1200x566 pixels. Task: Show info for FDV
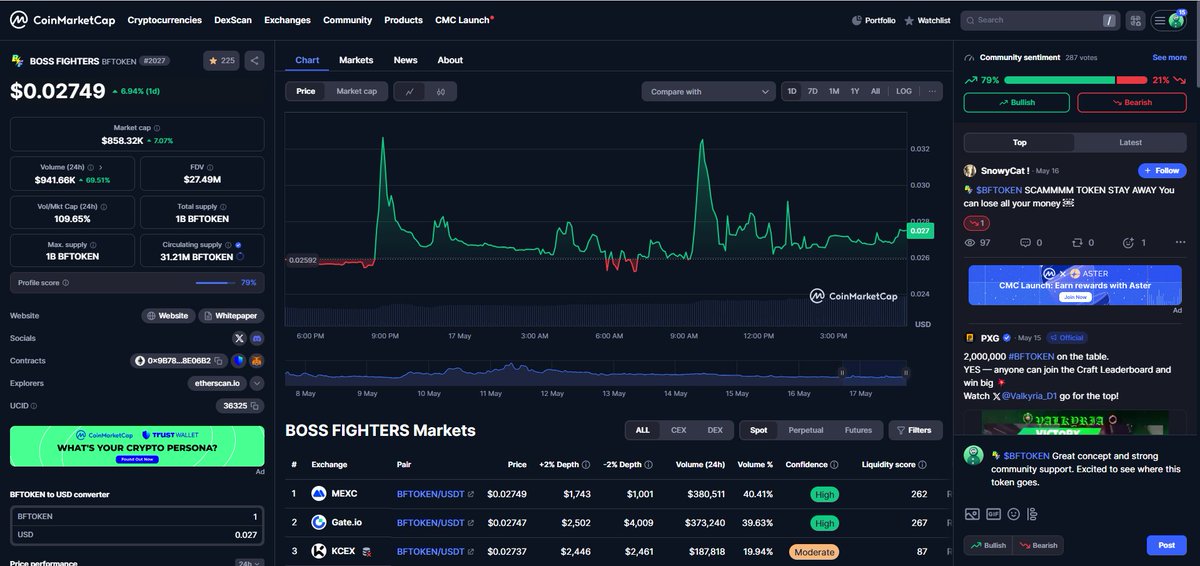click(x=211, y=167)
